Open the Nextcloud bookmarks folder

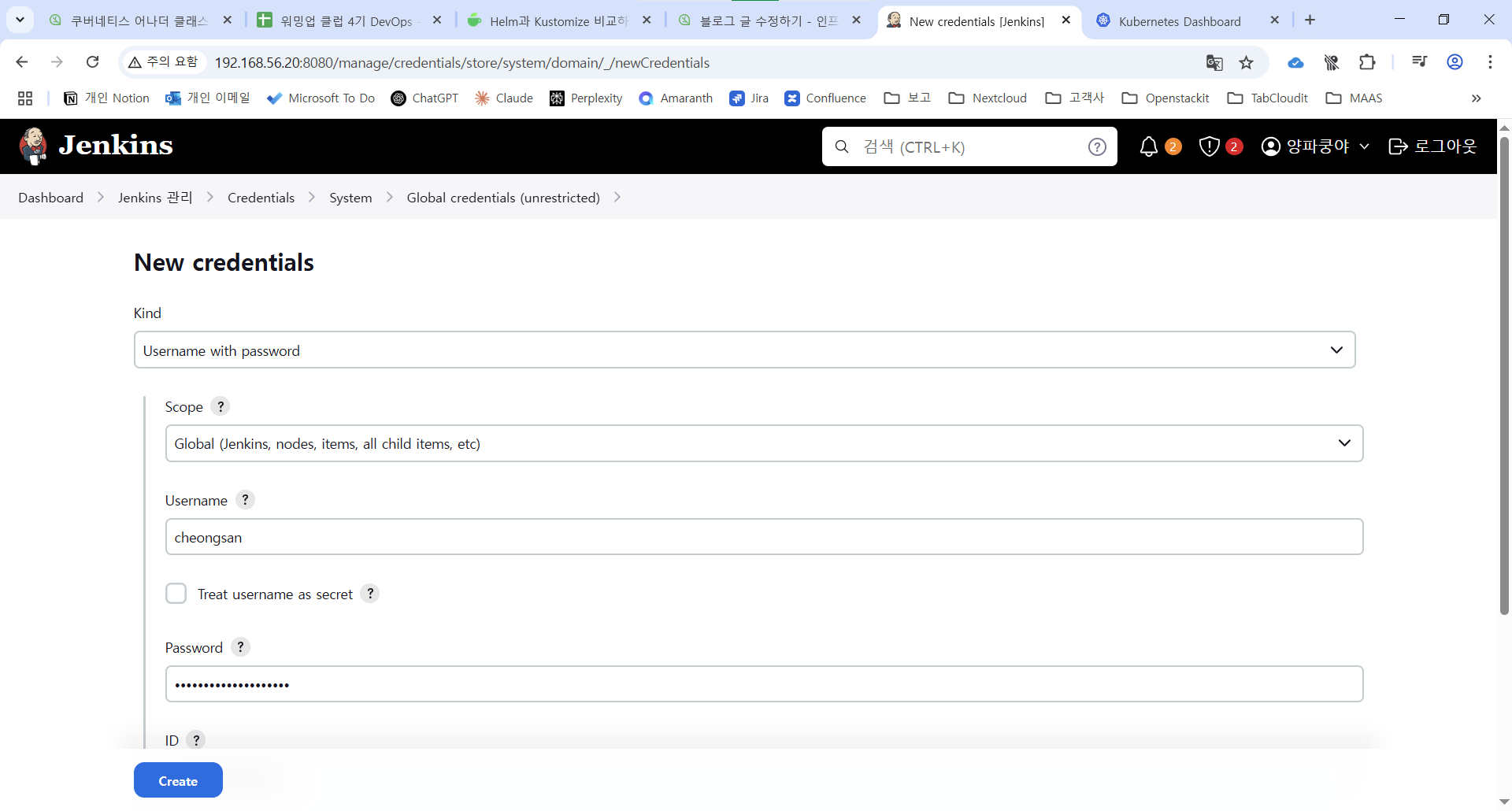pyautogui.click(x=988, y=98)
